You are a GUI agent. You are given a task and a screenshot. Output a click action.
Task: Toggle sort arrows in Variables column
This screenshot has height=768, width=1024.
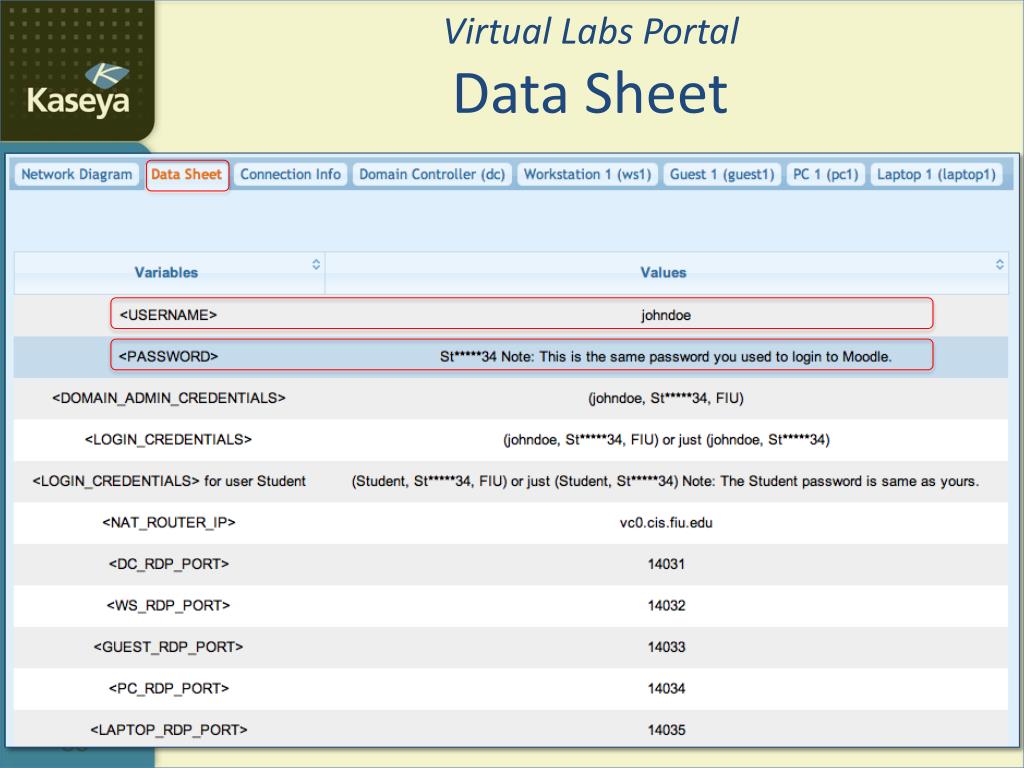[x=316, y=264]
